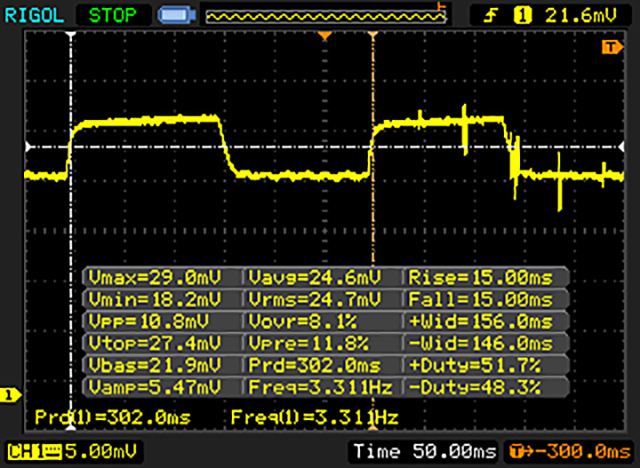The width and height of the screenshot is (640, 468).
Task: Click the -300.0ms trigger offset readout
Action: tap(570, 451)
